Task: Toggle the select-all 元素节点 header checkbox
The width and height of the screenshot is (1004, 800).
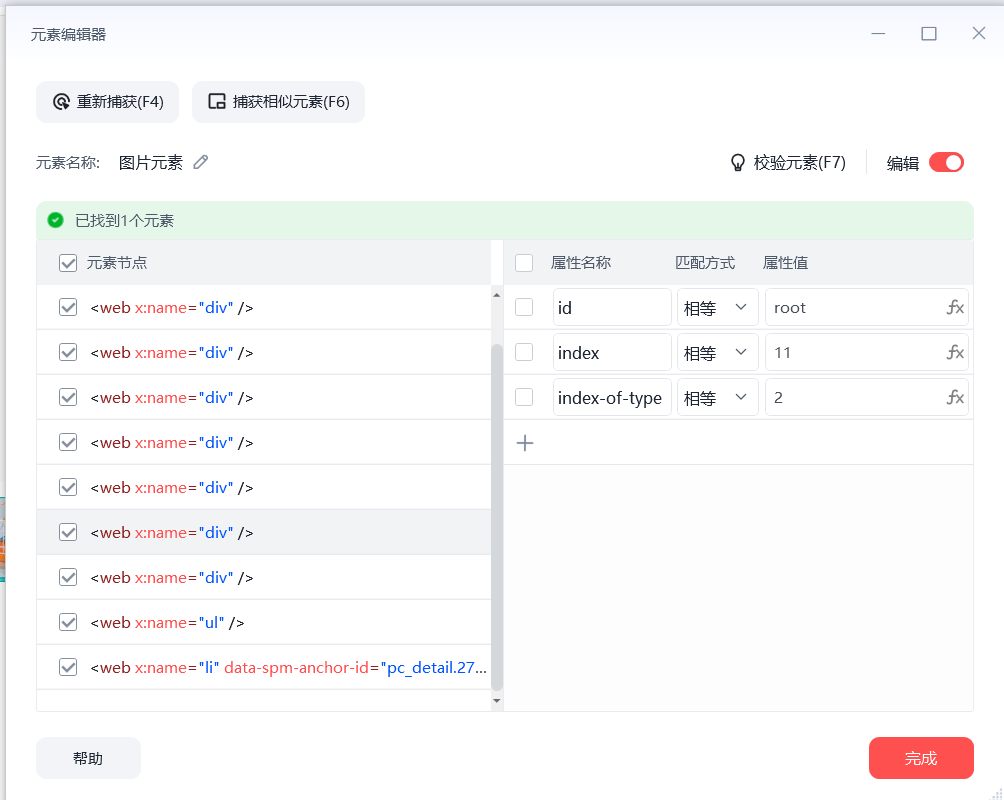Action: pos(68,263)
